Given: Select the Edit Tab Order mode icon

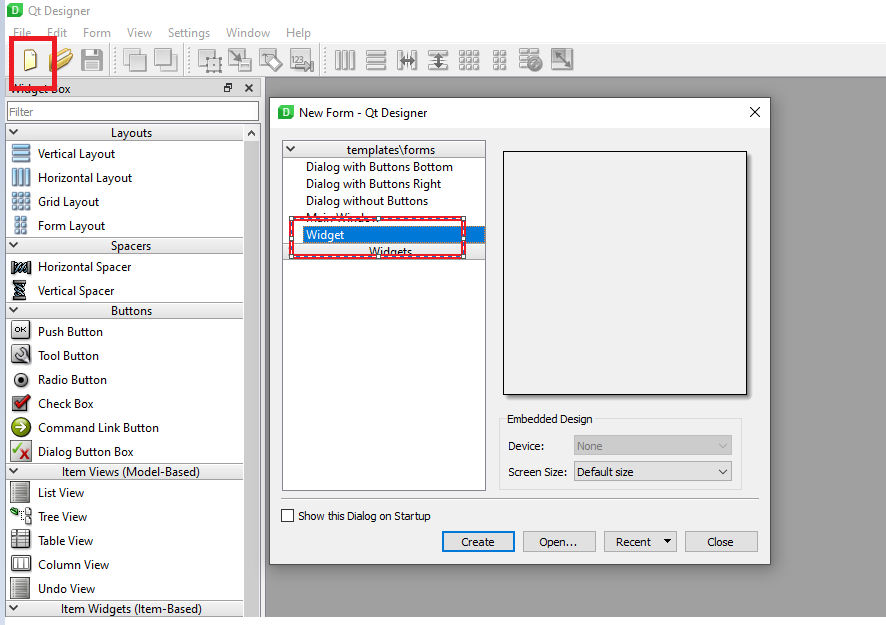Looking at the screenshot, I should (302, 60).
